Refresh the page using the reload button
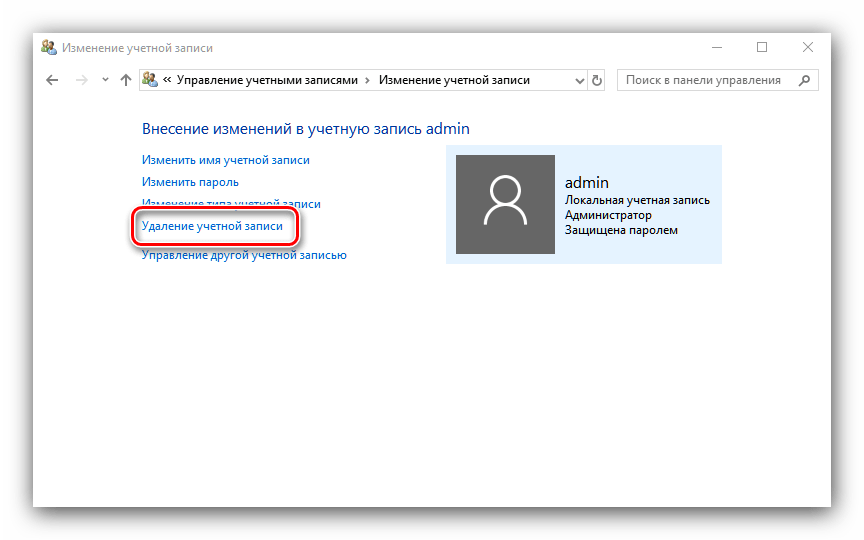 (598, 80)
